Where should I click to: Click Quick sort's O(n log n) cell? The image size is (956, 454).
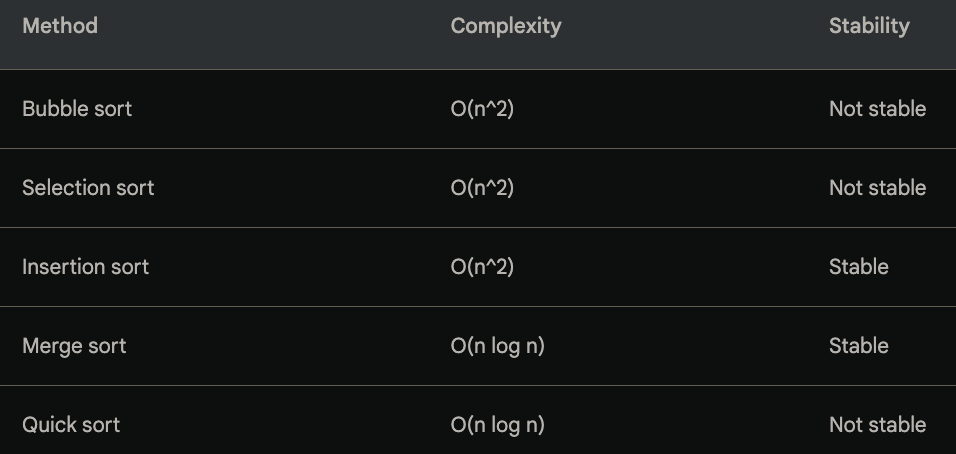point(497,425)
